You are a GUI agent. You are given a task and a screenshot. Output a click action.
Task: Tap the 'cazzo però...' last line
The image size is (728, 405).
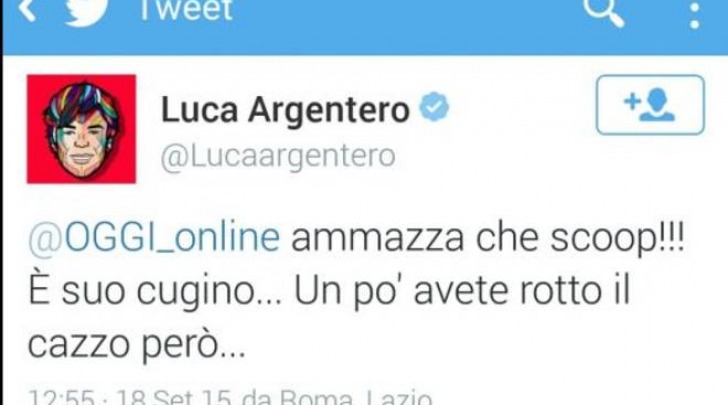(136, 346)
